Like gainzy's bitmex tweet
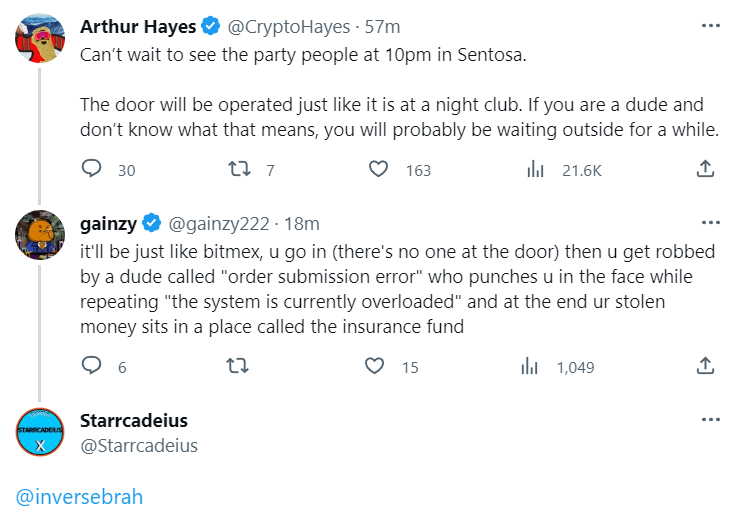The height and width of the screenshot is (514, 739). click(x=375, y=367)
